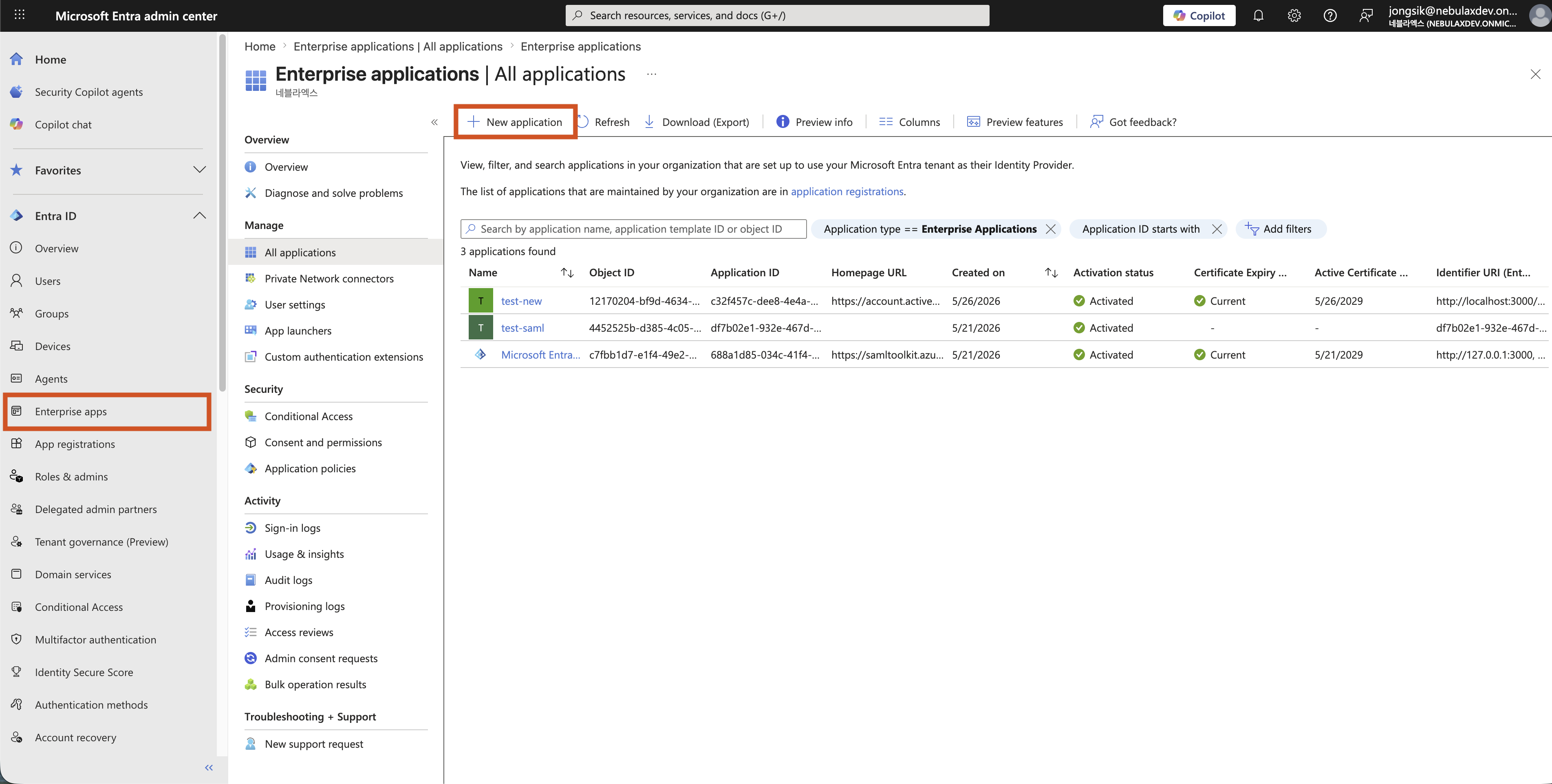This screenshot has height=784, width=1552.
Task: Click the Refresh button
Action: pyautogui.click(x=604, y=122)
